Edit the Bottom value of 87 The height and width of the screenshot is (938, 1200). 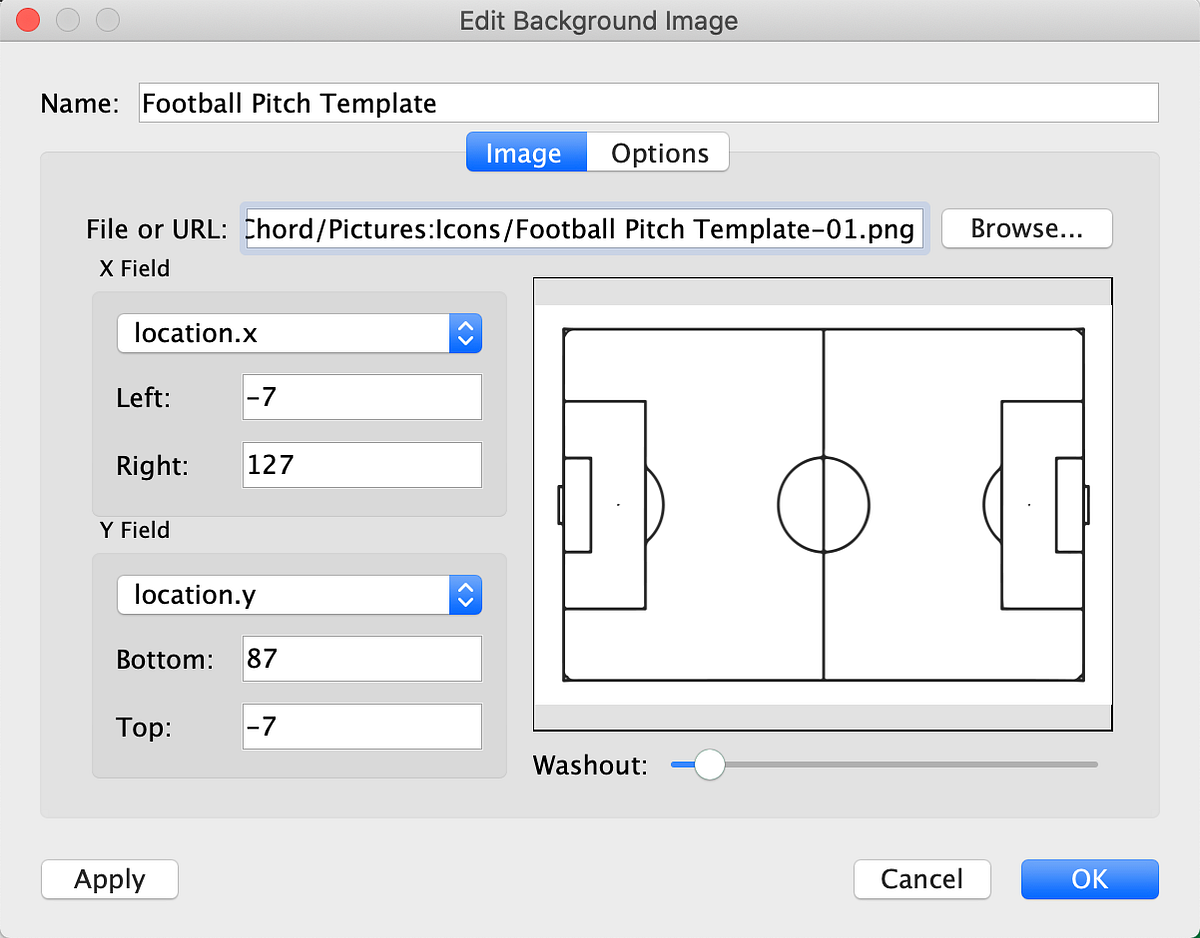(x=361, y=659)
